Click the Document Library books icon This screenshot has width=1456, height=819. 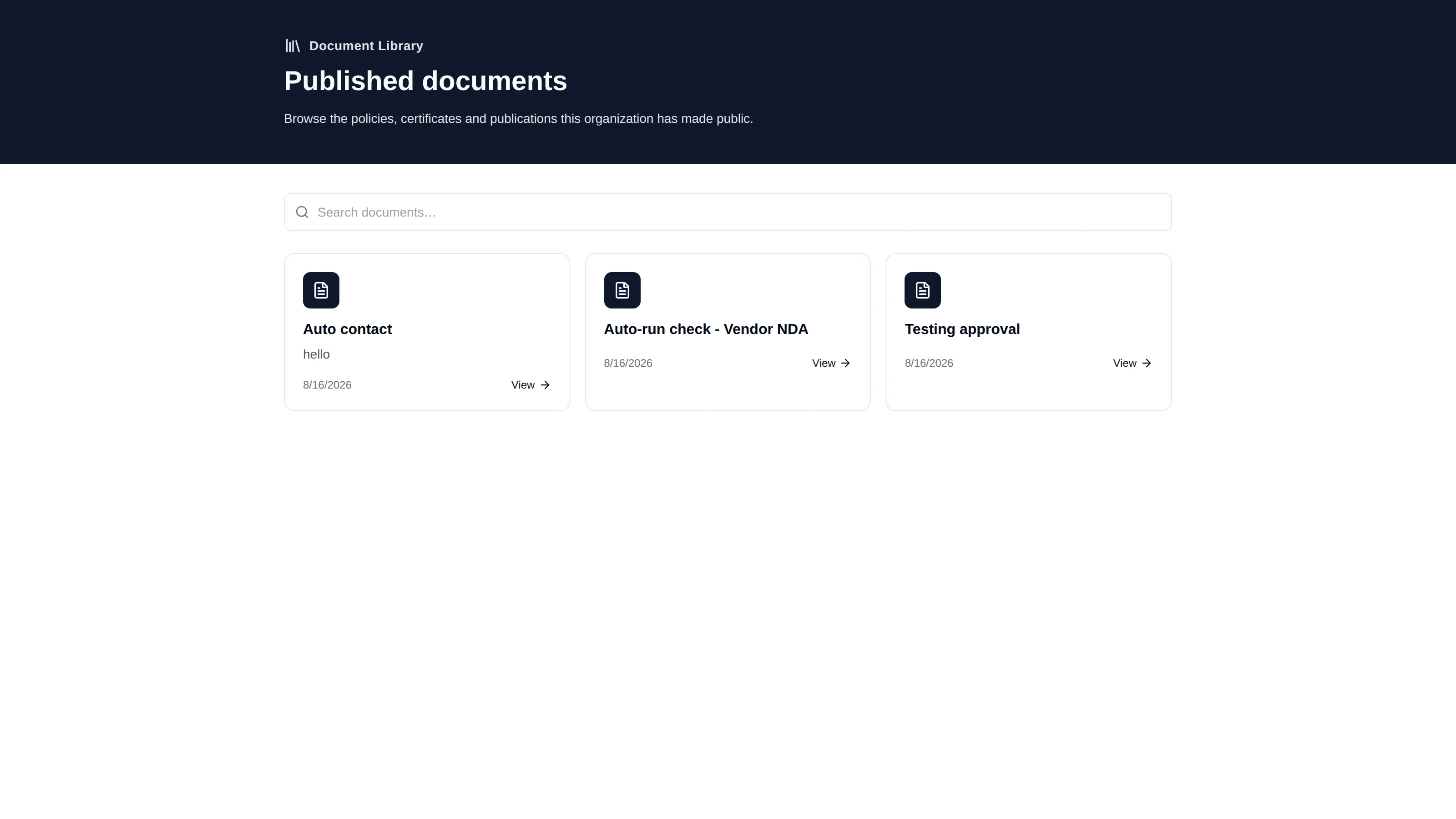pos(292,46)
